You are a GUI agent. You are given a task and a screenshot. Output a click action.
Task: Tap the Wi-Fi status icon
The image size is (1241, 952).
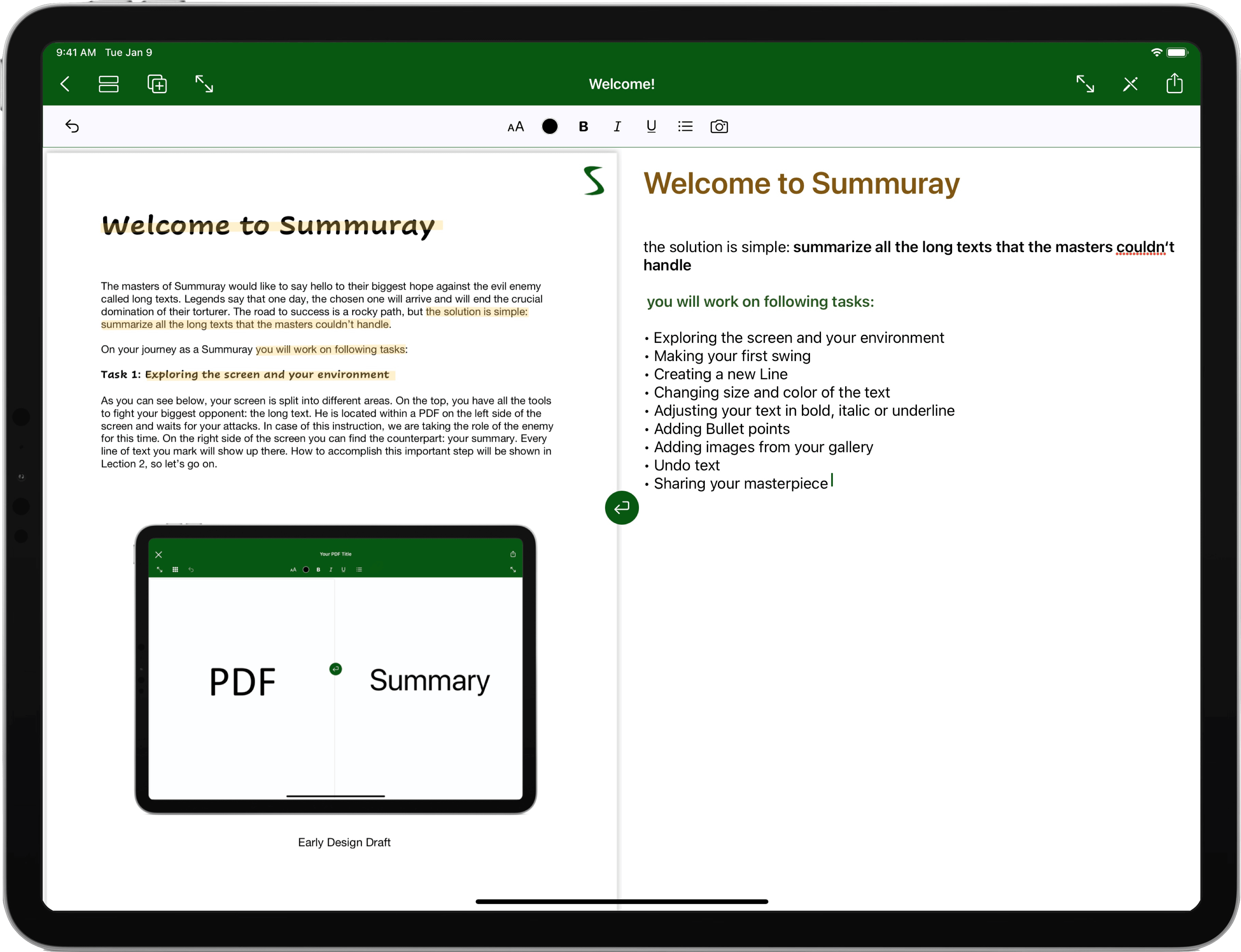pos(1157,52)
